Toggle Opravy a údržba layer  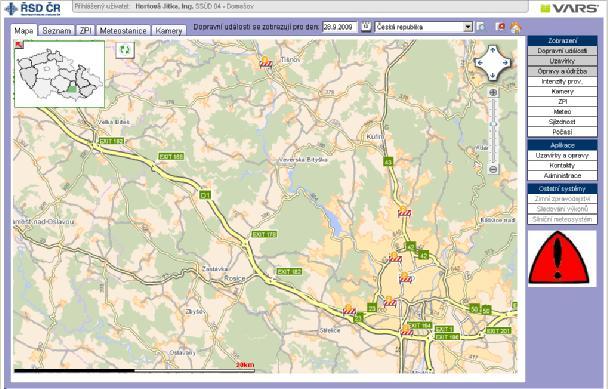click(562, 71)
